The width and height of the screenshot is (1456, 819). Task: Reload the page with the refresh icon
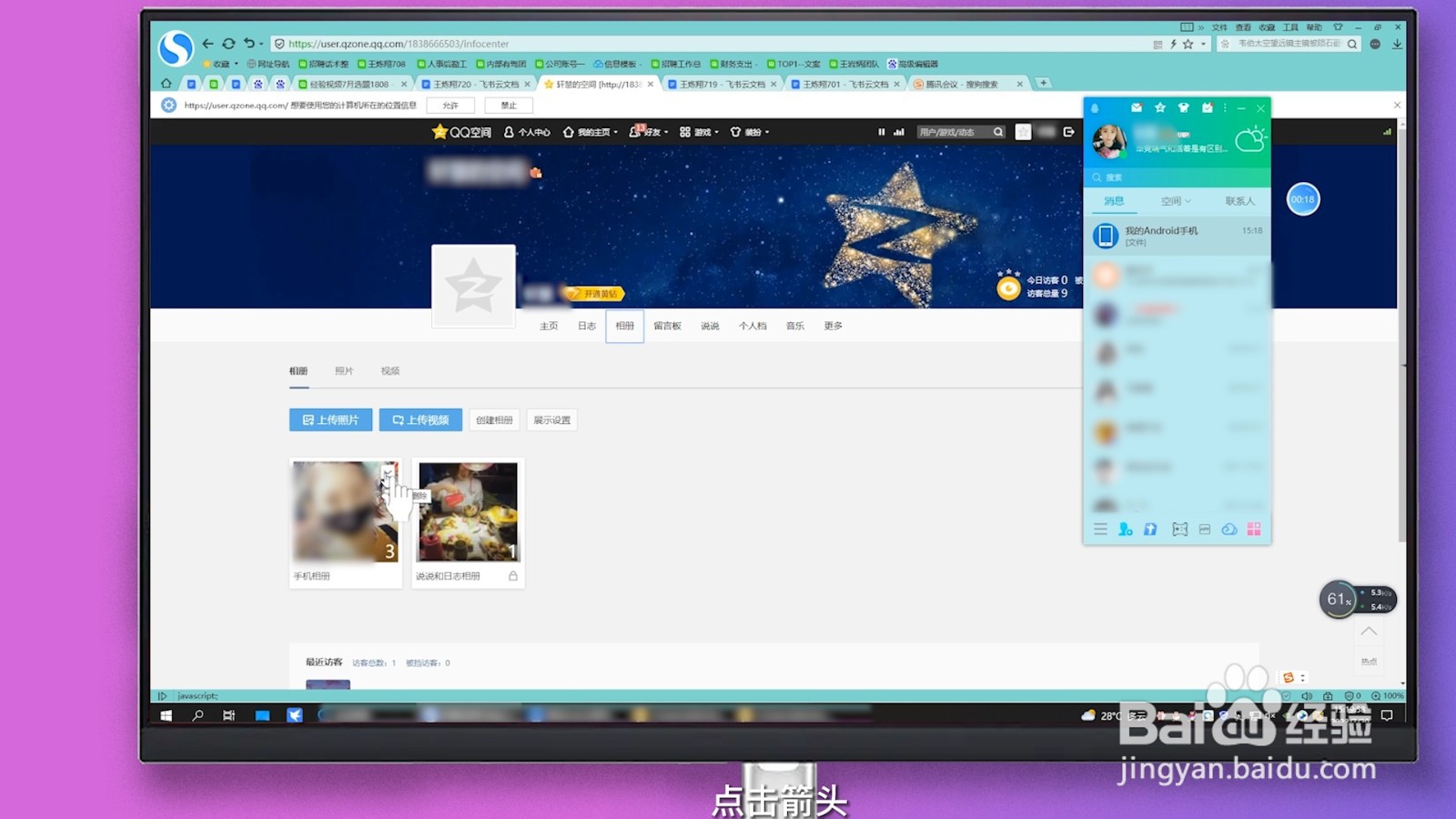228,44
